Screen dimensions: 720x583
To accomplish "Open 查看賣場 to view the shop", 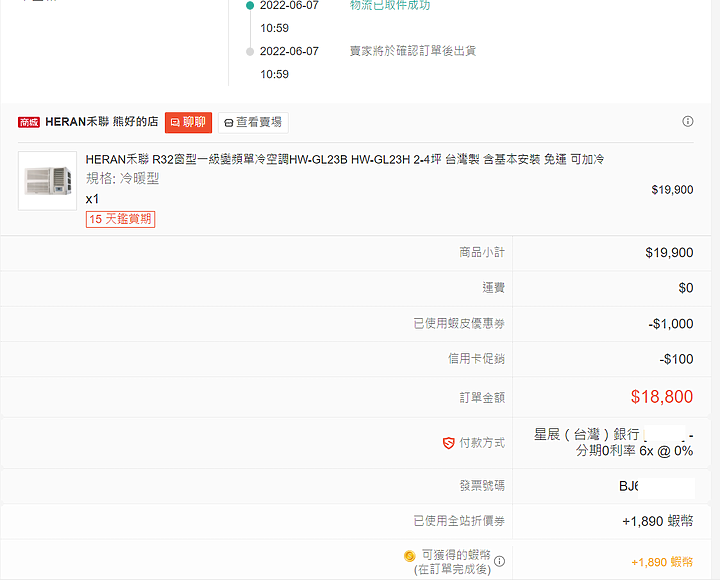I will click(253, 123).
